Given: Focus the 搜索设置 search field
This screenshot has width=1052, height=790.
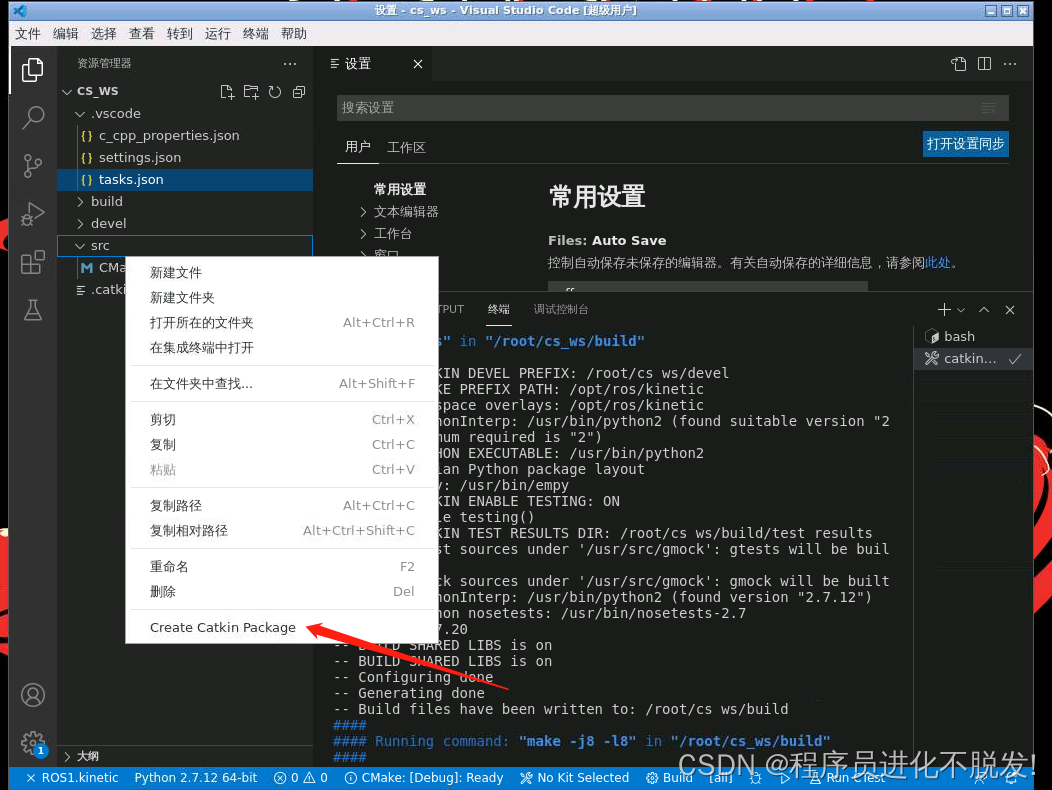Looking at the screenshot, I should [x=672, y=108].
